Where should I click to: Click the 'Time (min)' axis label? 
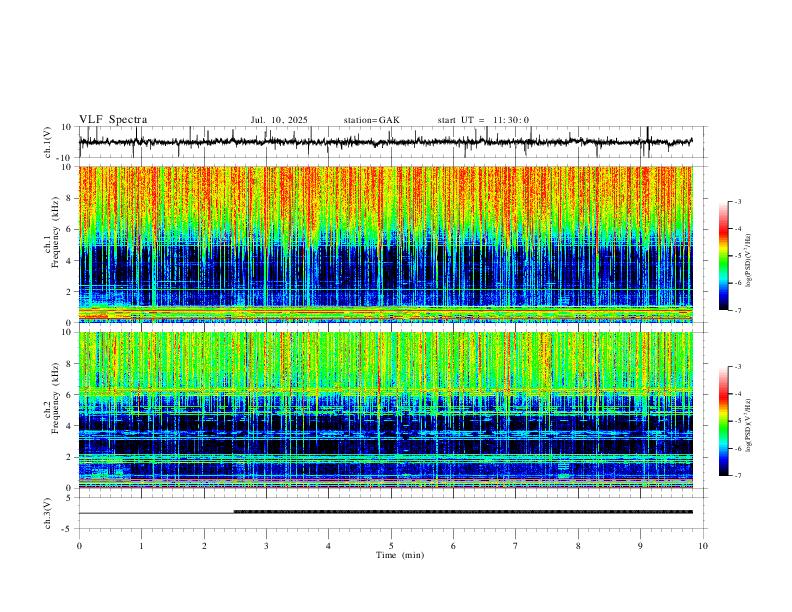point(400,555)
